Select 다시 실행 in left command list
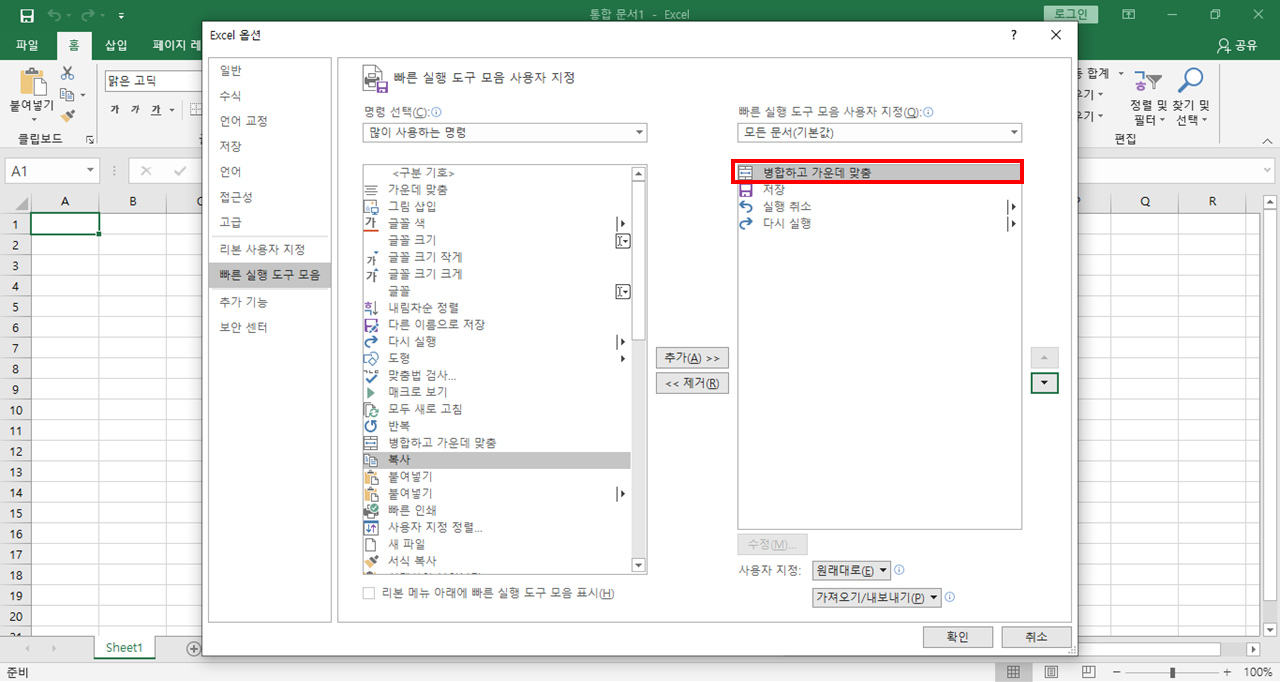Image resolution: width=1280 pixels, height=682 pixels. coord(496,342)
